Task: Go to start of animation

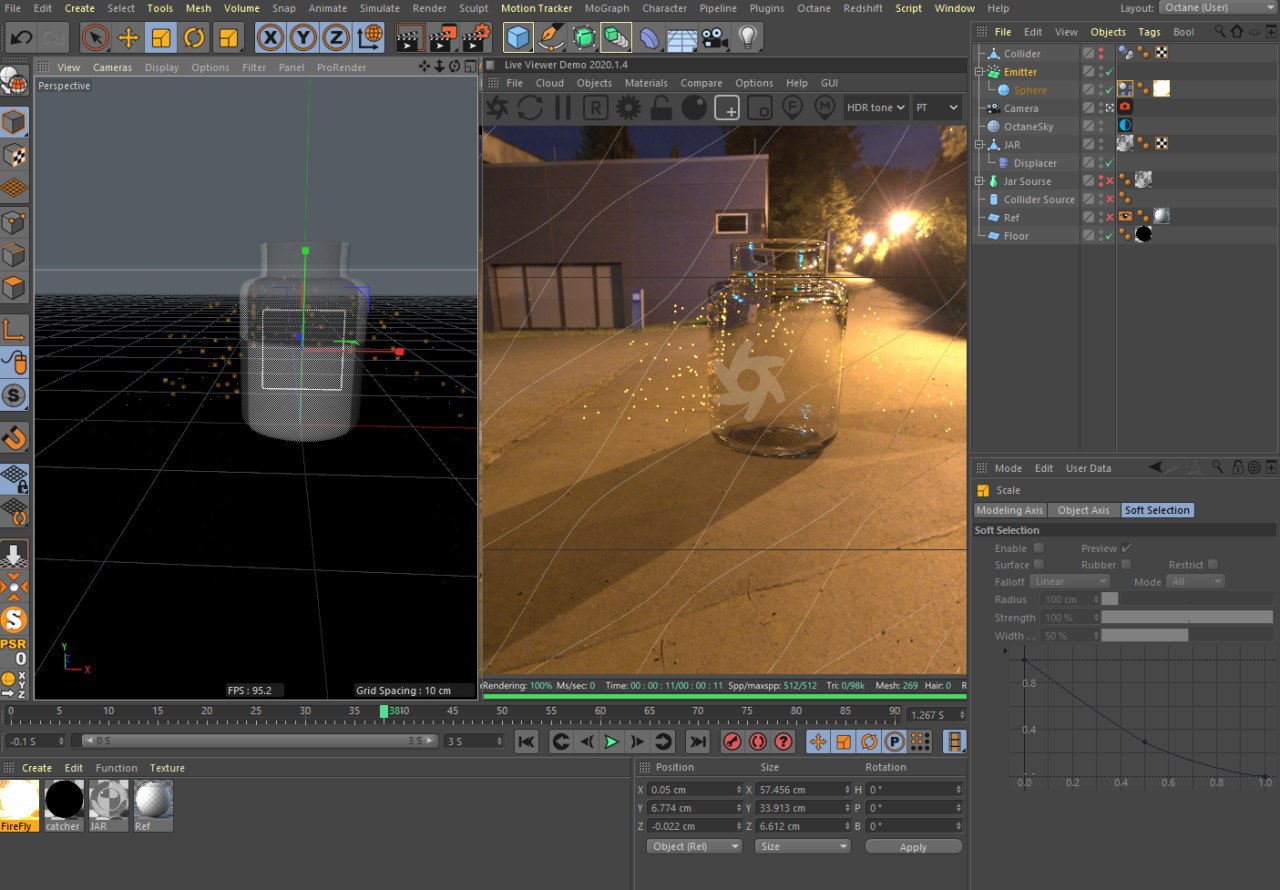Action: (x=526, y=741)
